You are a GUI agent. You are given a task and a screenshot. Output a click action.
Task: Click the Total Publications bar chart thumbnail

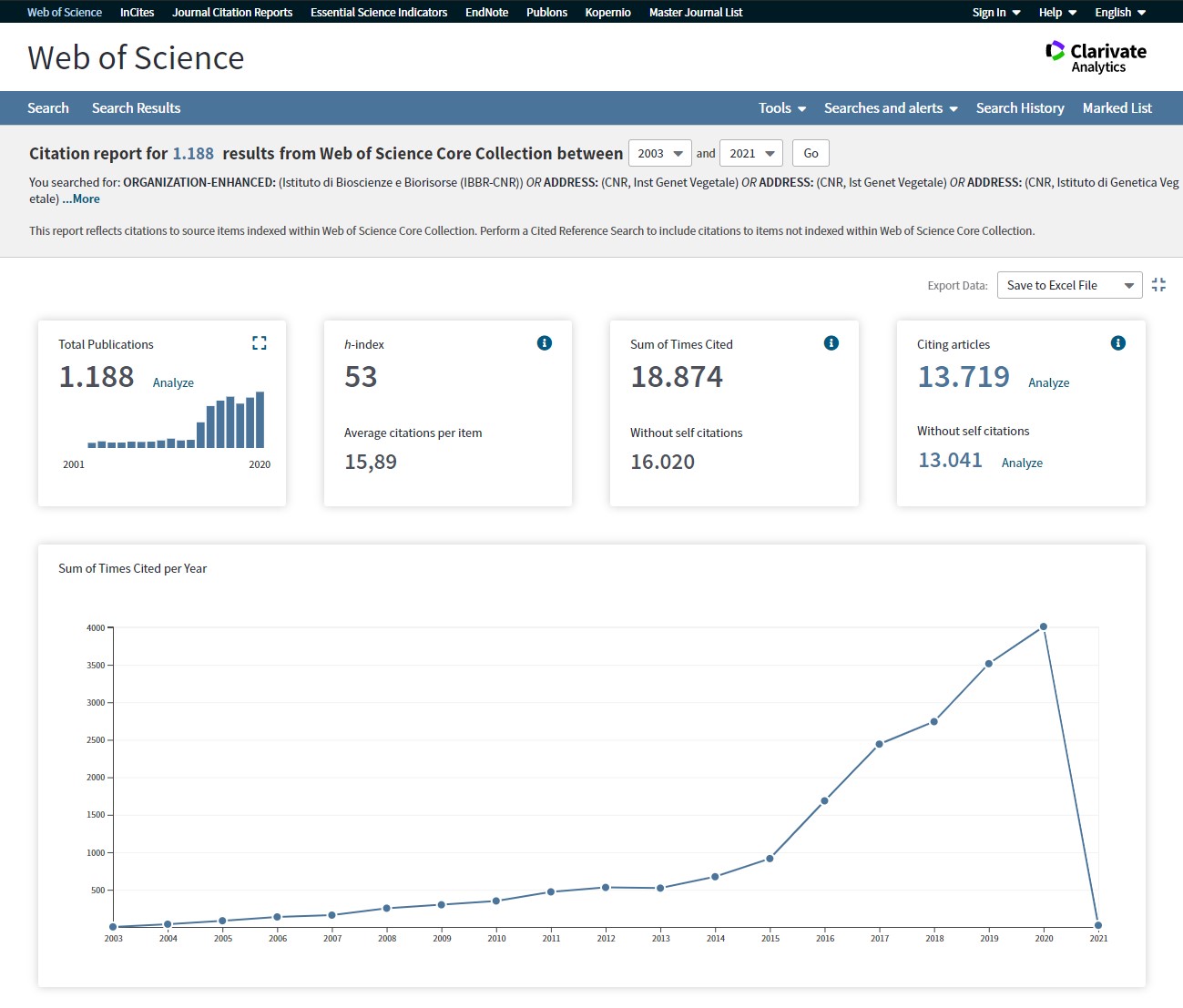(x=176, y=420)
